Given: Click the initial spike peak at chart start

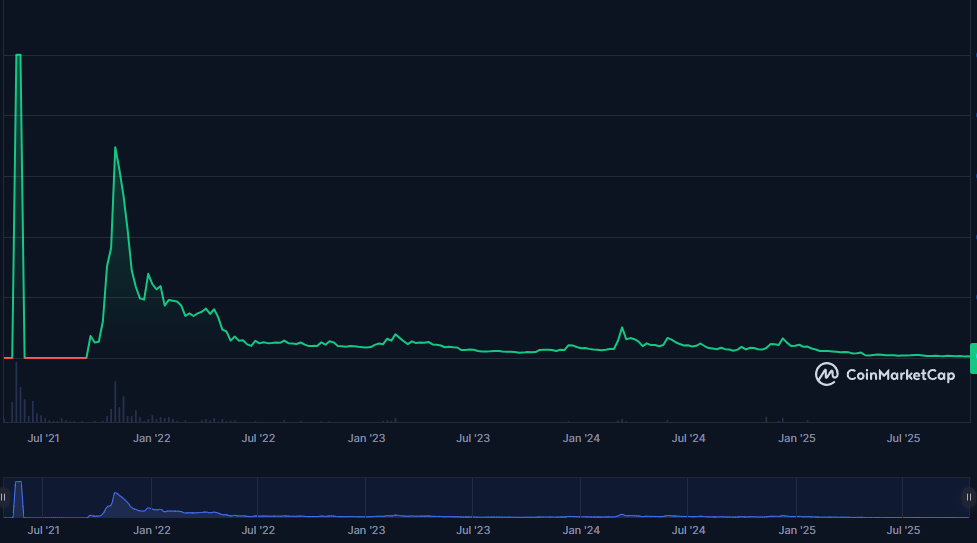Looking at the screenshot, I should (18, 56).
